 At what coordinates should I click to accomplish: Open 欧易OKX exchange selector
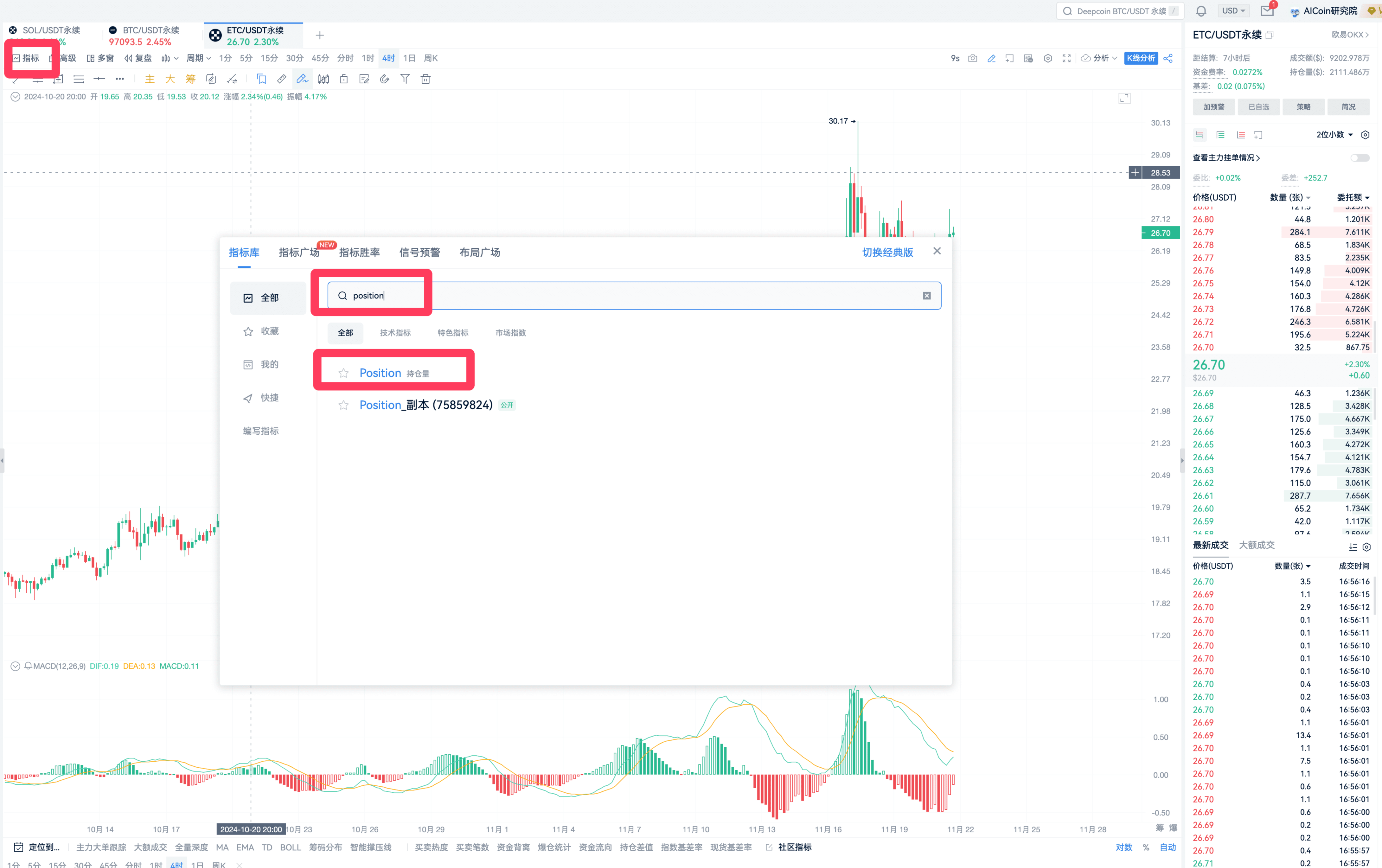[x=1350, y=34]
